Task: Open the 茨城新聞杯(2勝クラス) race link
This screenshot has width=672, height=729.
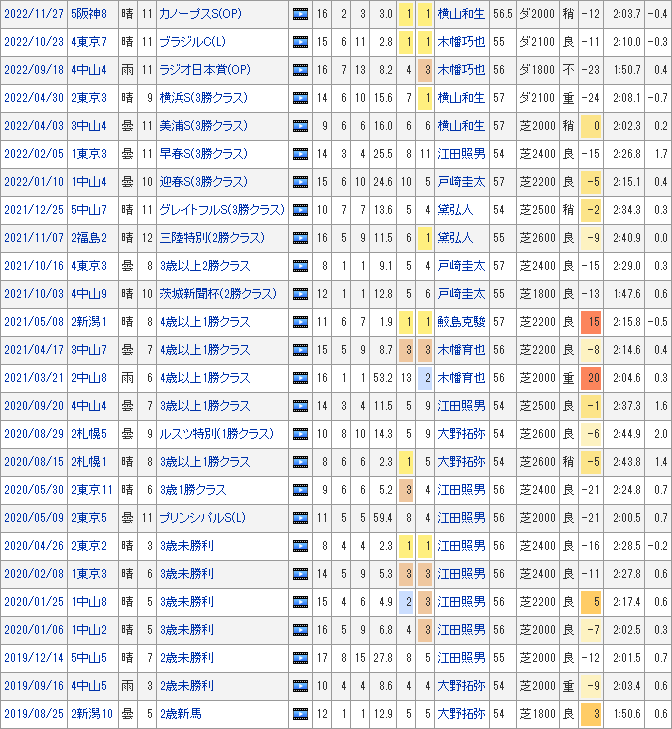Action: coord(218,294)
